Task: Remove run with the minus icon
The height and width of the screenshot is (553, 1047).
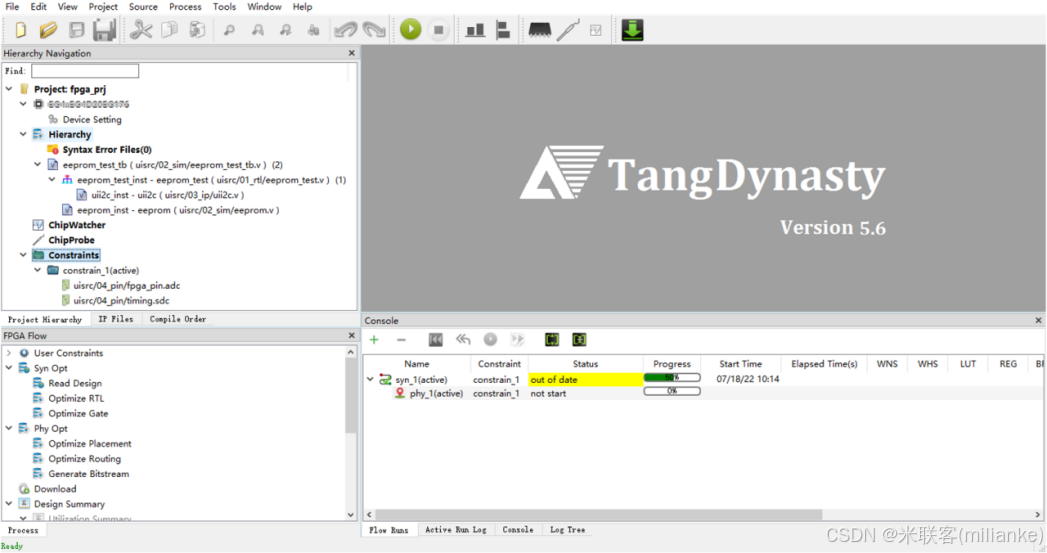Action: (x=401, y=340)
